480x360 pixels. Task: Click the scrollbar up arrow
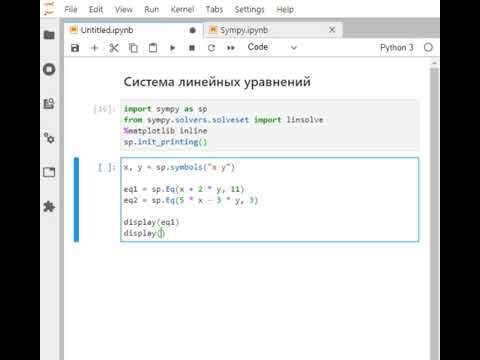(434, 63)
